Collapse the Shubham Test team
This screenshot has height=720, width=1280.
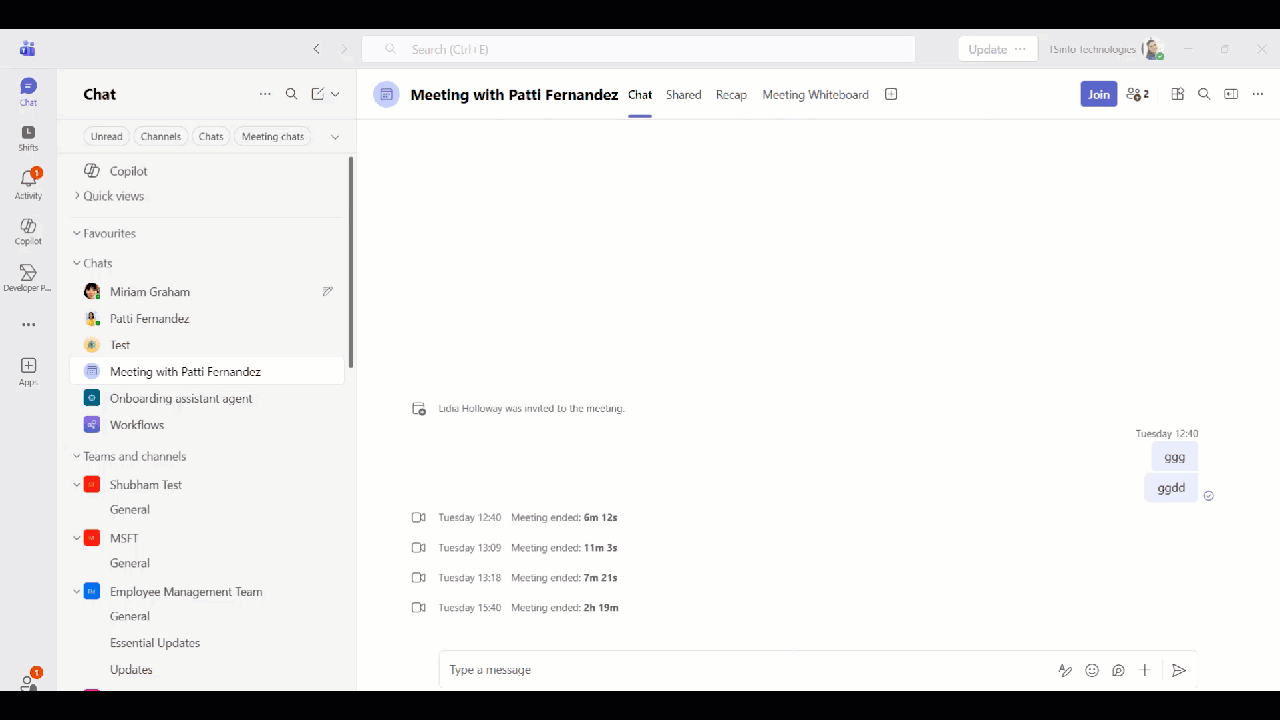(77, 484)
